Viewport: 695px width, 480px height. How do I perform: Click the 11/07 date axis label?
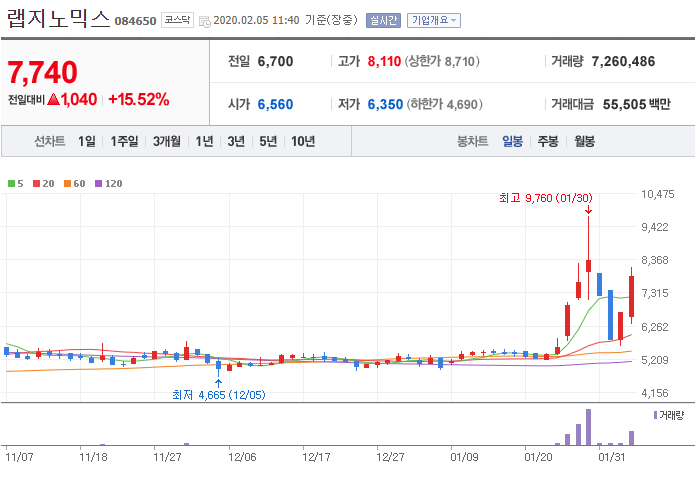[20, 457]
